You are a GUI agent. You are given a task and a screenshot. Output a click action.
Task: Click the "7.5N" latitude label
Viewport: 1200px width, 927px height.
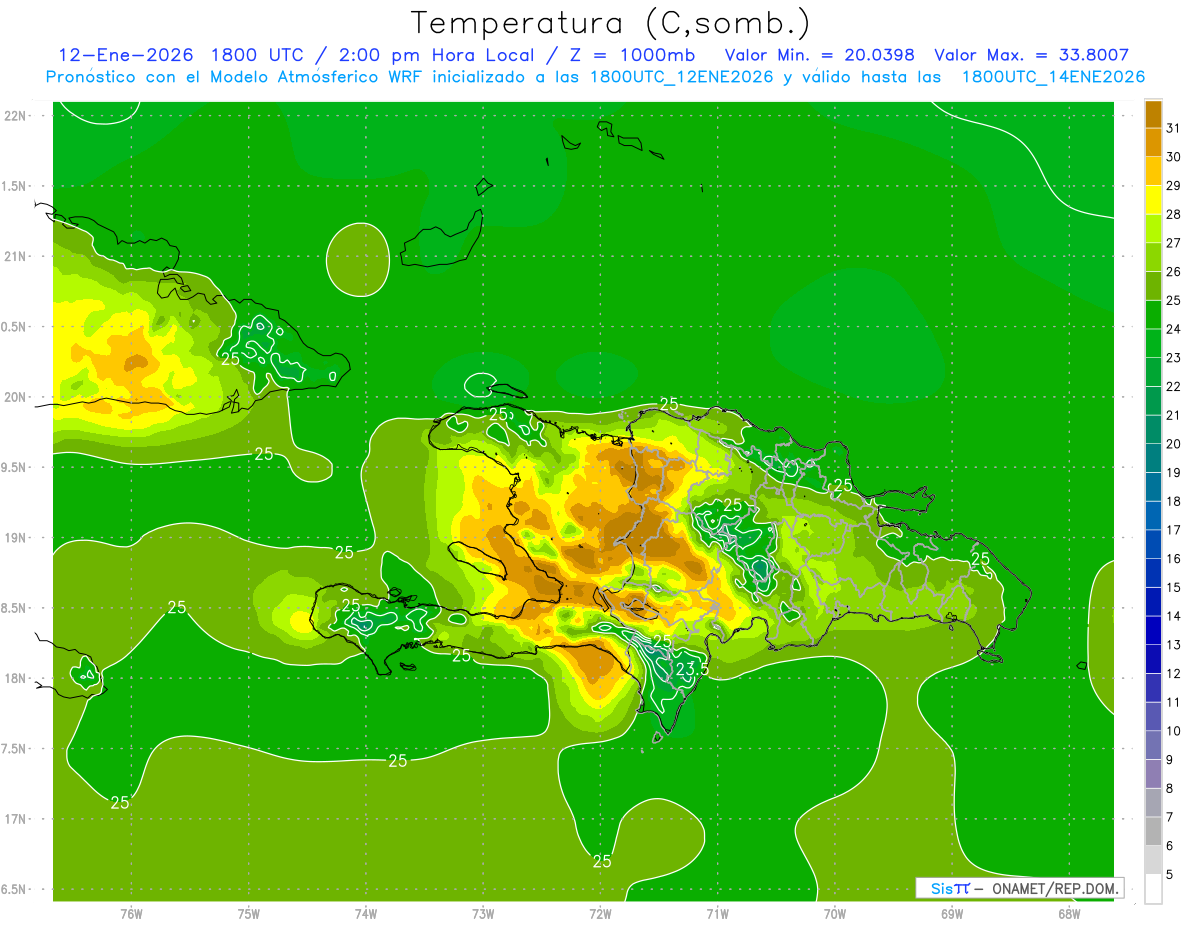13,749
